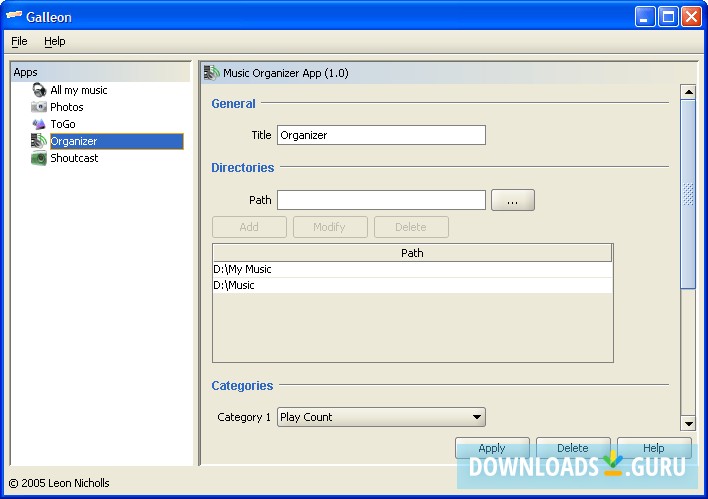
Task: Click the Photos camera icon
Action: (39, 107)
